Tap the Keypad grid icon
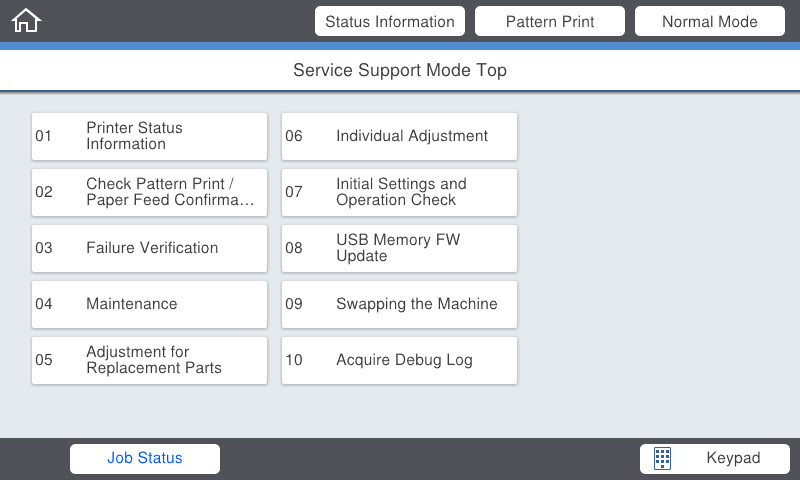The width and height of the screenshot is (800, 480). (x=662, y=459)
